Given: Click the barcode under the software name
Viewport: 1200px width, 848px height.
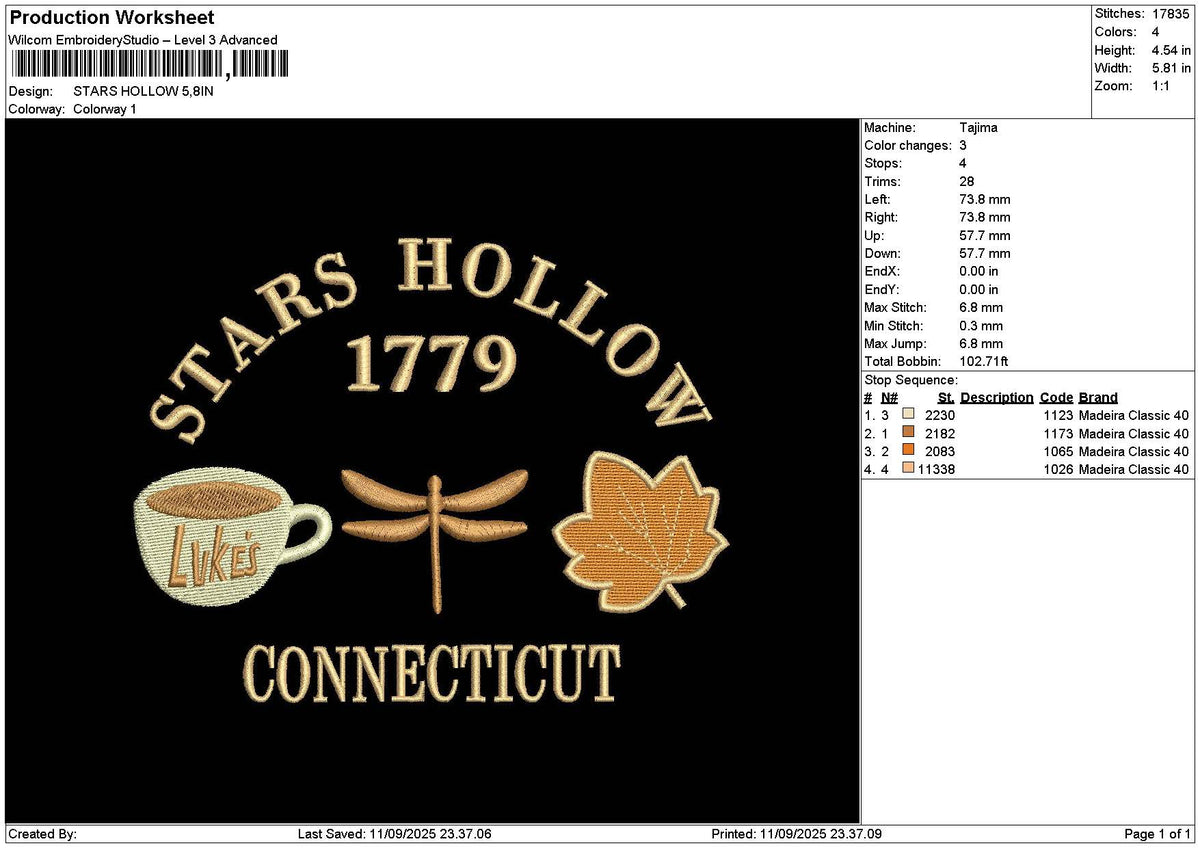Looking at the screenshot, I should [148, 65].
